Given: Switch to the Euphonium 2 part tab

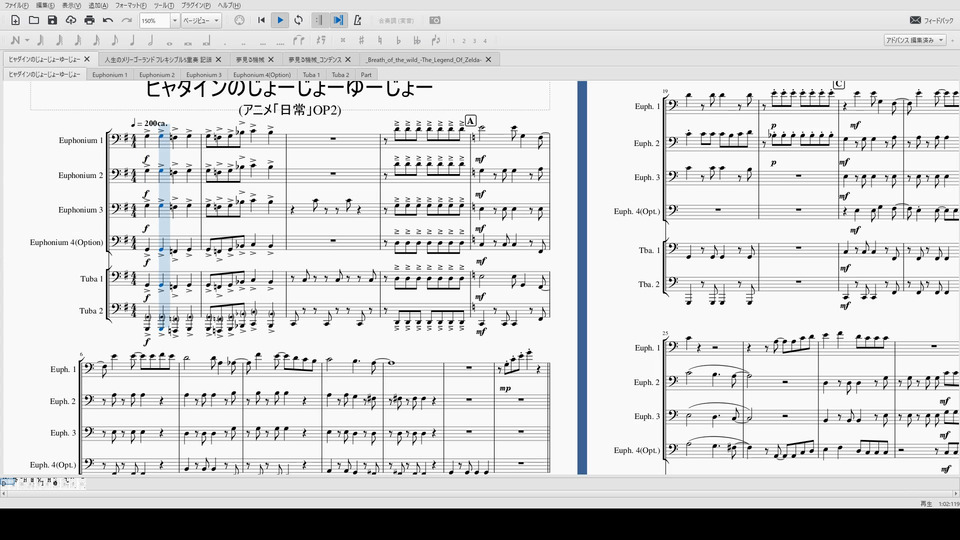Looking at the screenshot, I should 156,75.
